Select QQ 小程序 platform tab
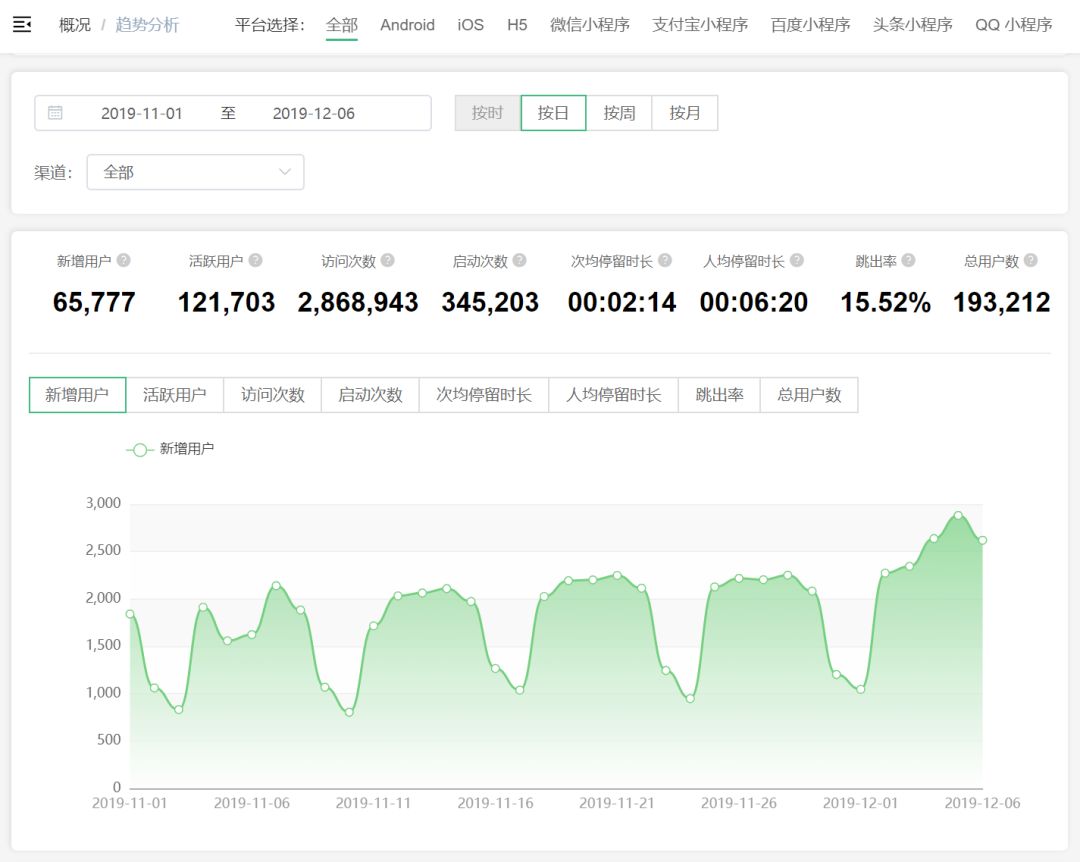The height and width of the screenshot is (862, 1080). pyautogui.click(x=1014, y=25)
